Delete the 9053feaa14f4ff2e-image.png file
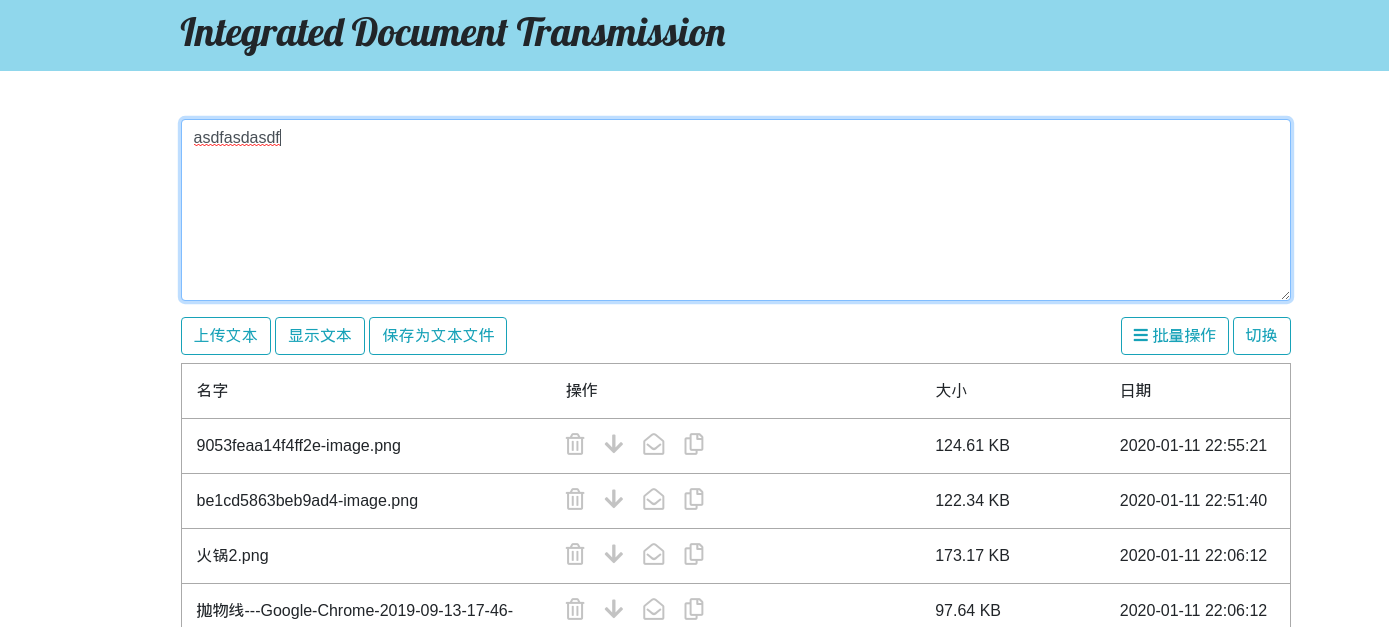 coord(575,445)
